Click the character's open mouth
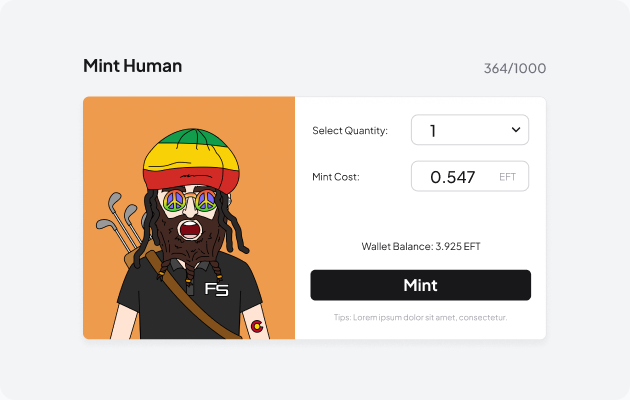 (x=188, y=232)
